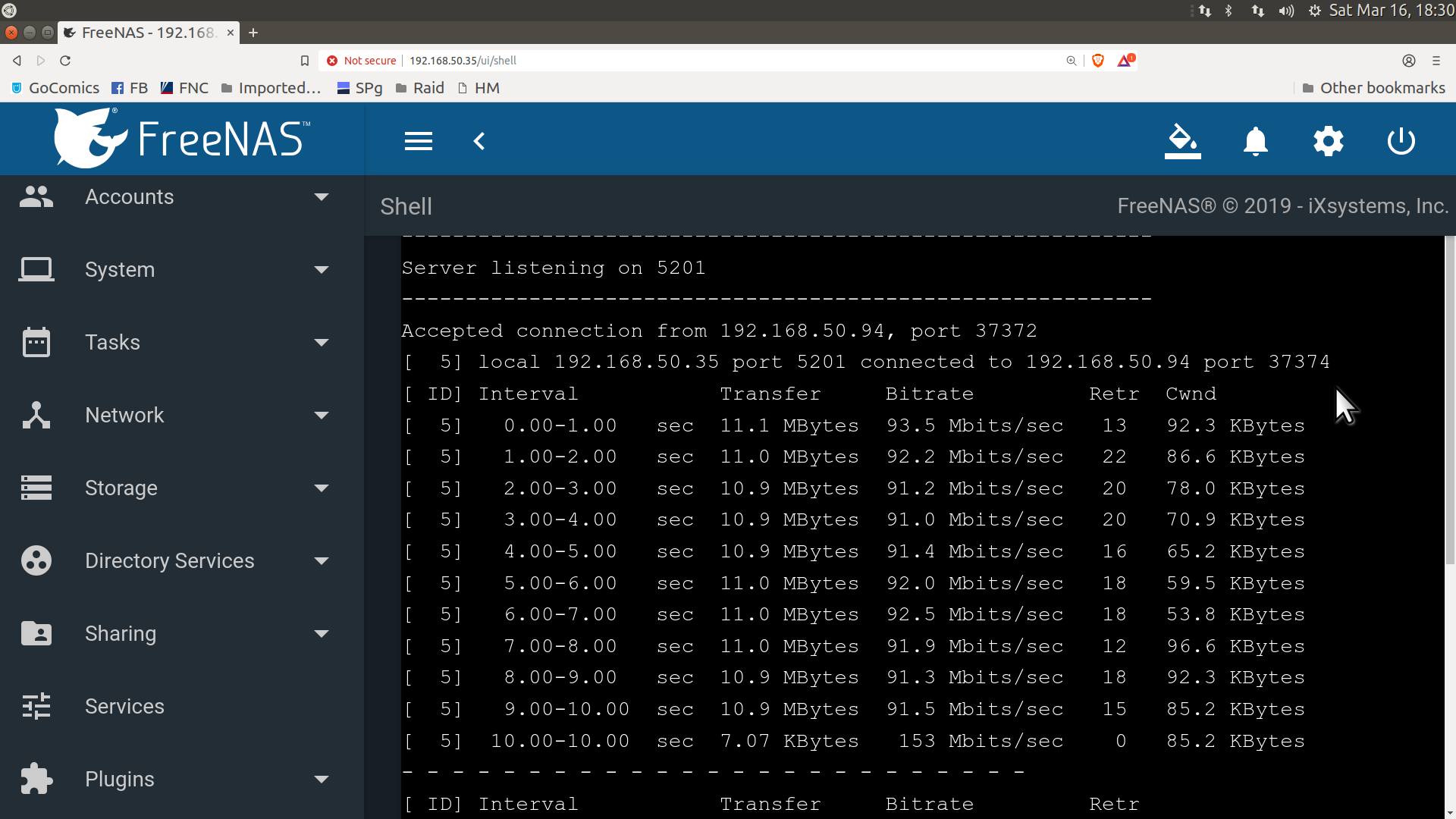Open the hamburger menu toggle
Image resolution: width=1456 pixels, height=819 pixels.
(x=419, y=141)
